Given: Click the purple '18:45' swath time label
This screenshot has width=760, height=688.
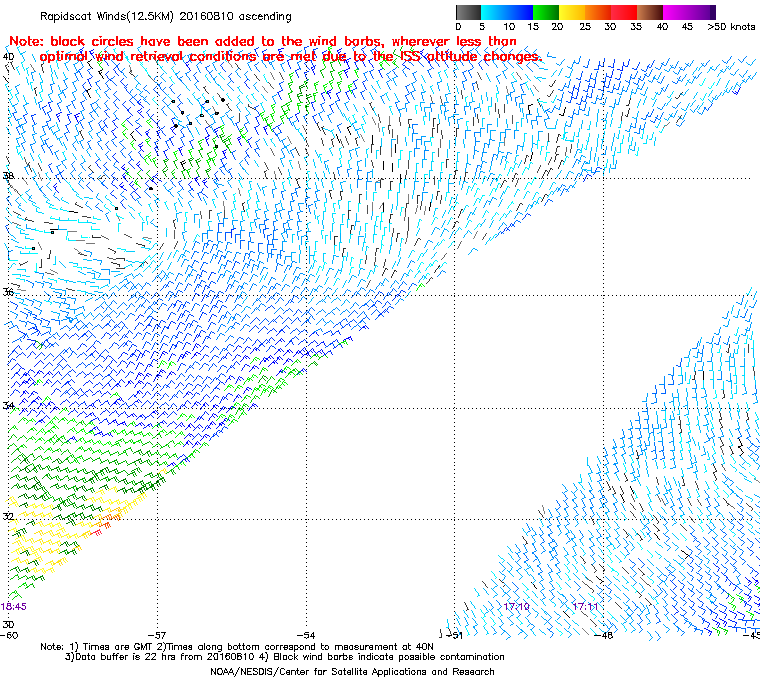Looking at the screenshot, I should pyautogui.click(x=14, y=607).
